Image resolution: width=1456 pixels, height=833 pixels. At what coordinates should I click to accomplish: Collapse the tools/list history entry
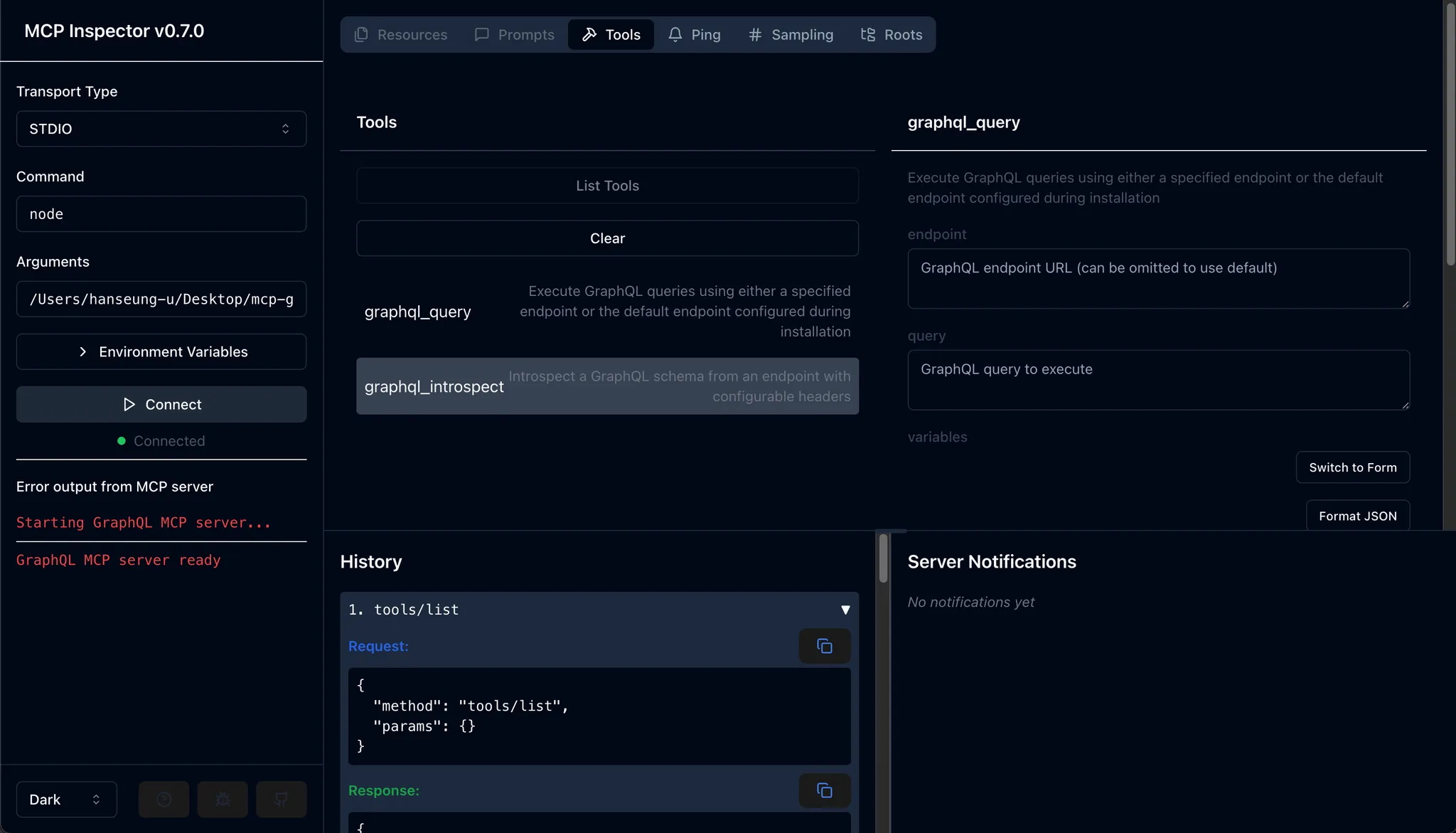[845, 610]
